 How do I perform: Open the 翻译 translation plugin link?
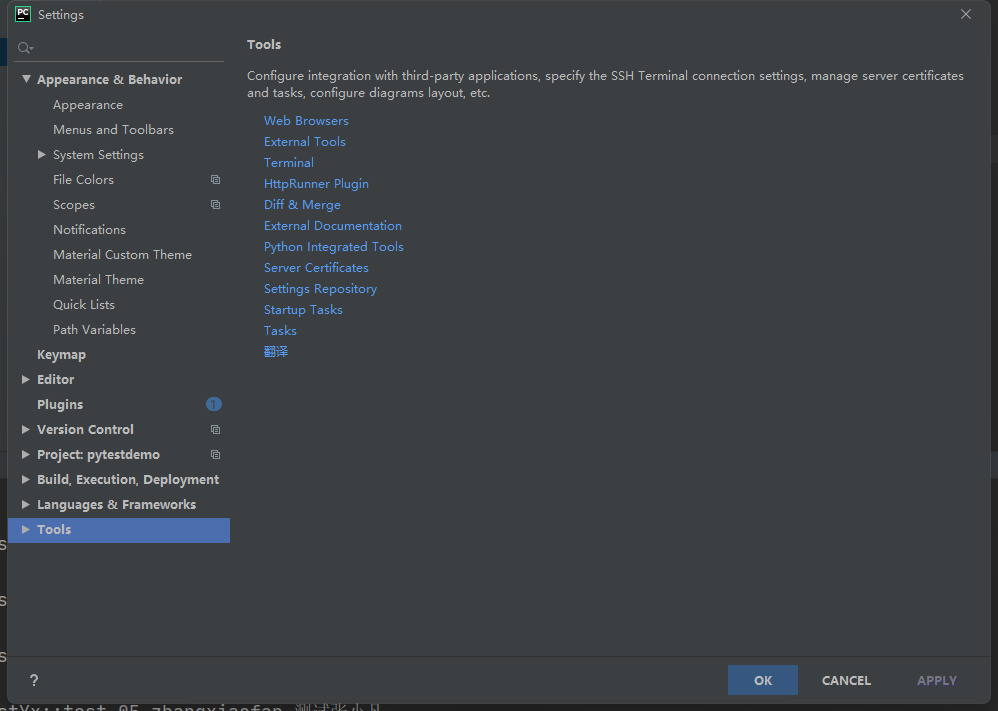[x=276, y=351]
